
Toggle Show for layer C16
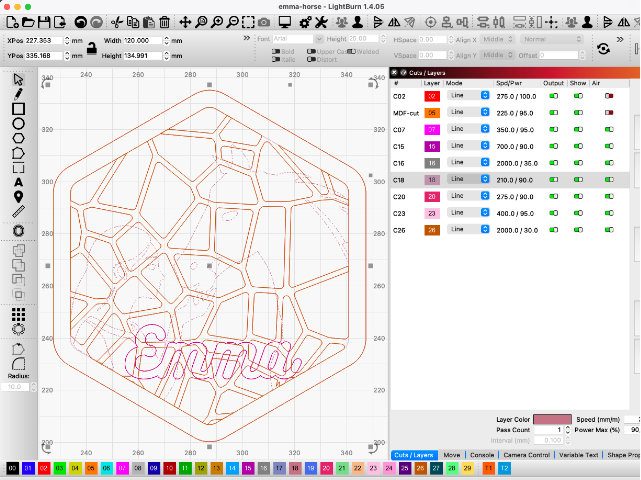(578, 163)
